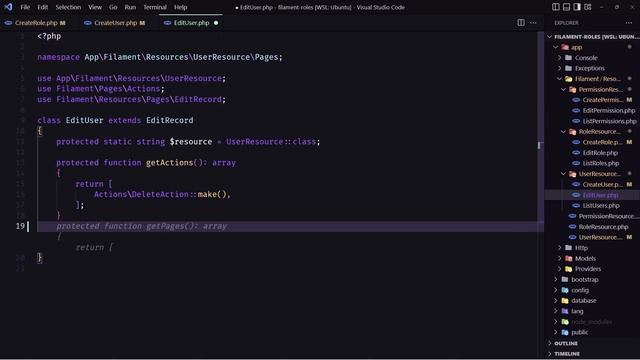Open the Terminal menu
Screen dimensions: 640x360
click(x=155, y=7)
